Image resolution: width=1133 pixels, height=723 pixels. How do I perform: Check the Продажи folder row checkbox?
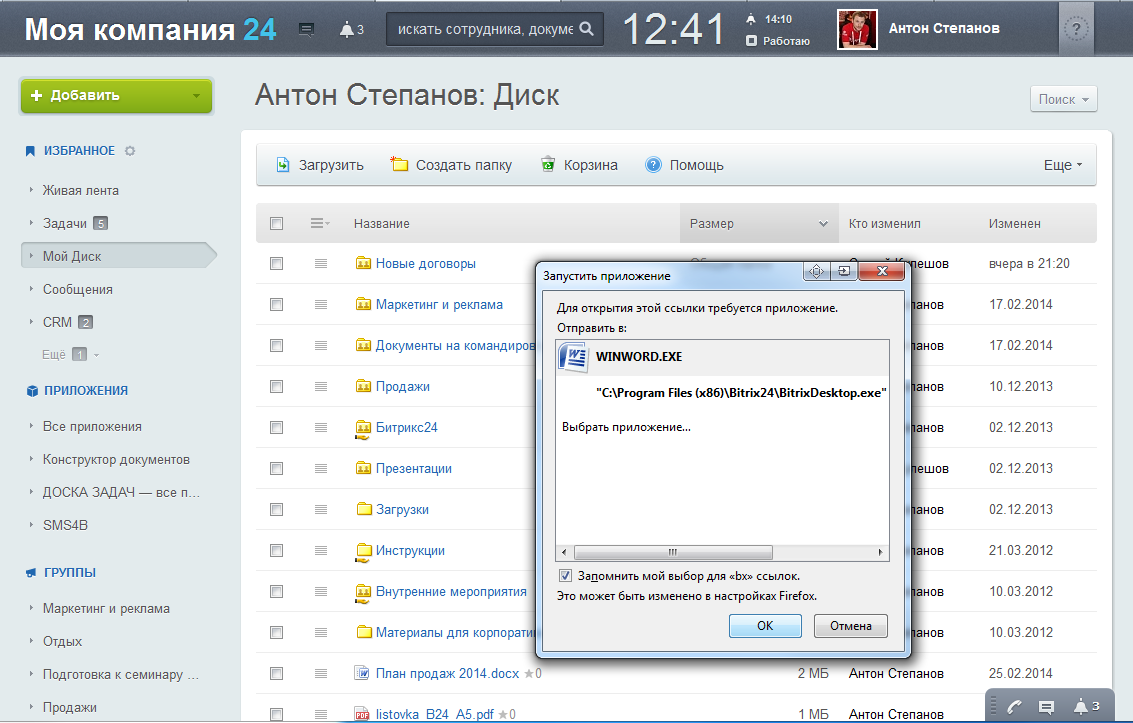[276, 386]
